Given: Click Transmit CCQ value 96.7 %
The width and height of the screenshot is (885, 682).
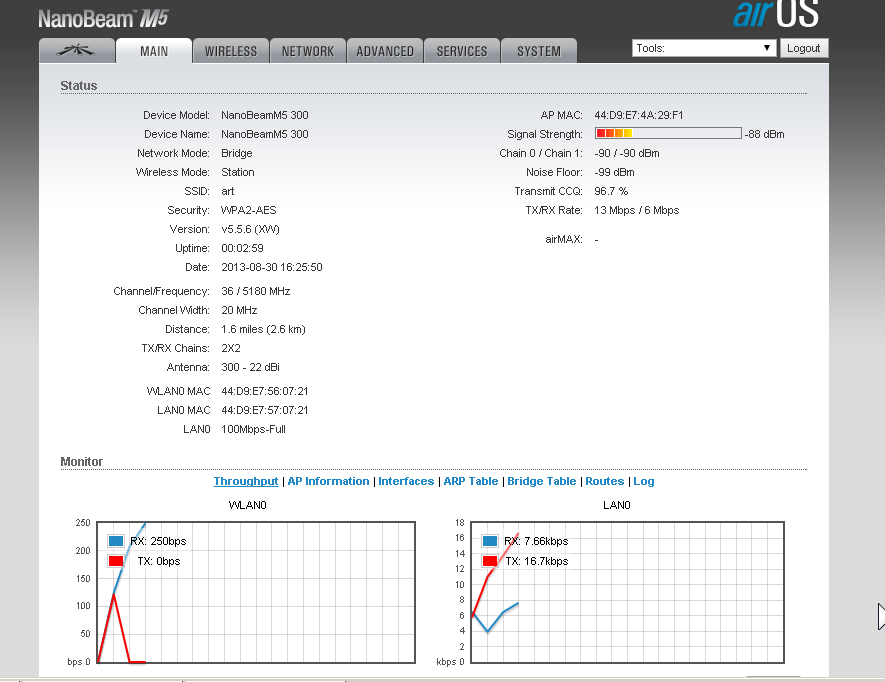Looking at the screenshot, I should pos(611,191).
